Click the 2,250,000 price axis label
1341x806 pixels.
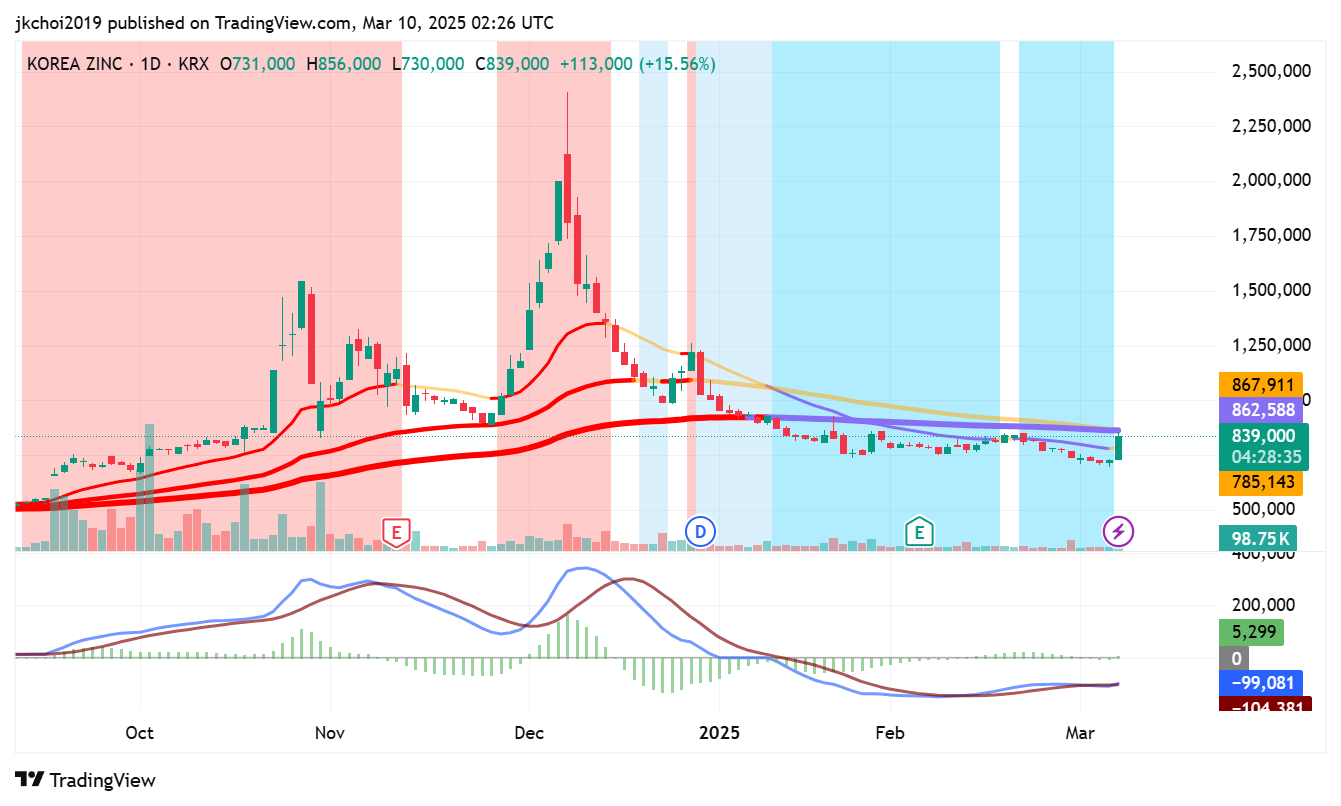coord(1271,126)
